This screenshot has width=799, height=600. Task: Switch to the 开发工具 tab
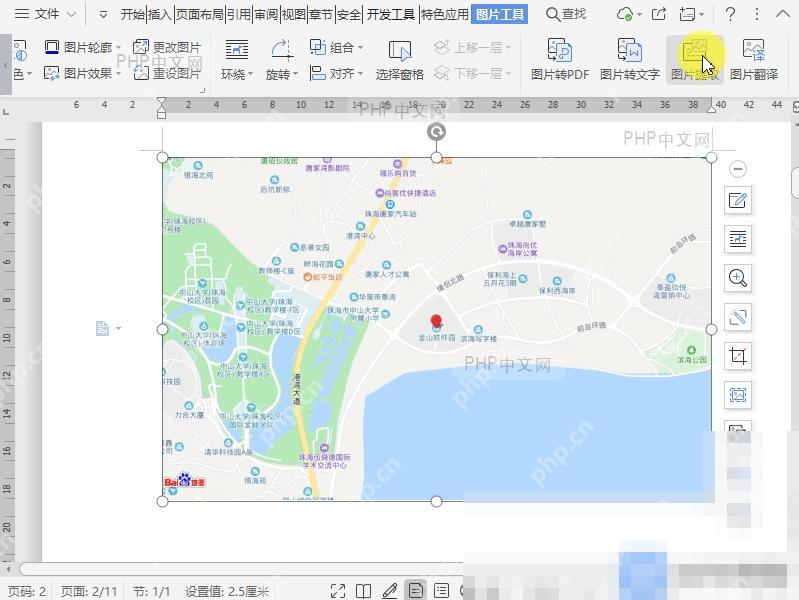(x=391, y=14)
